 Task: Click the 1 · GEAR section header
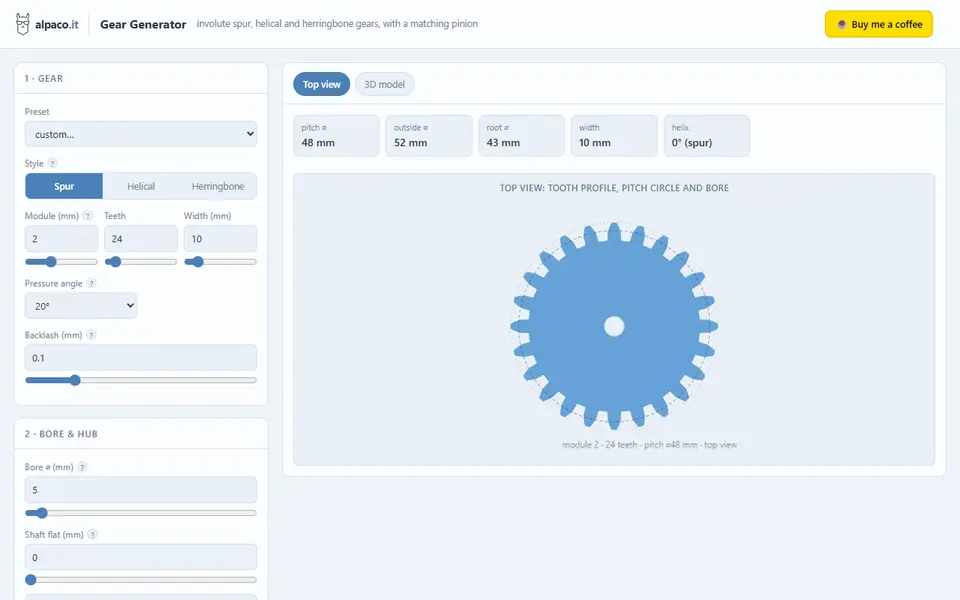pos(43,78)
